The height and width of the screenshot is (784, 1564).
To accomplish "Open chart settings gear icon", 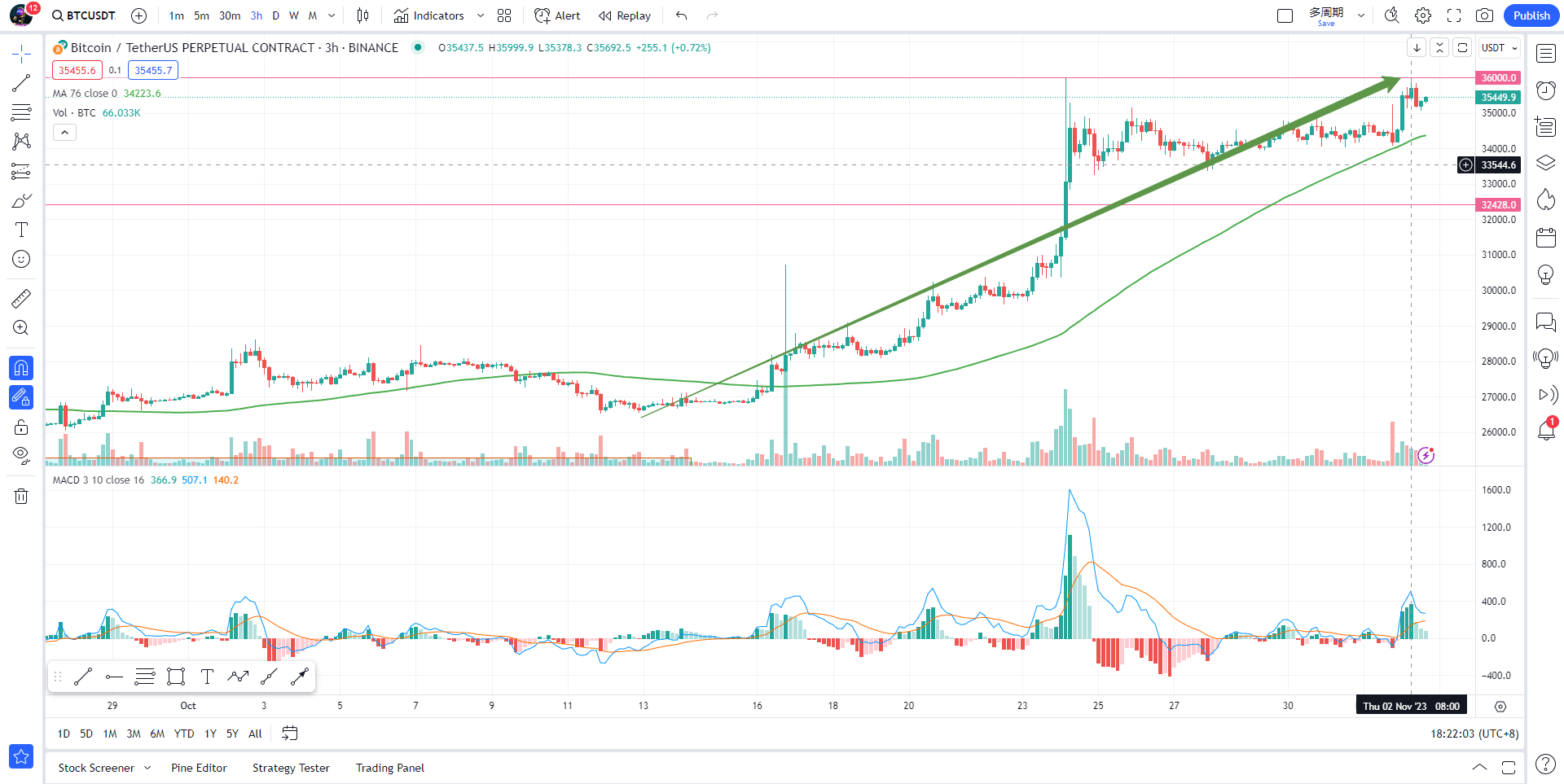I will pyautogui.click(x=1423, y=15).
